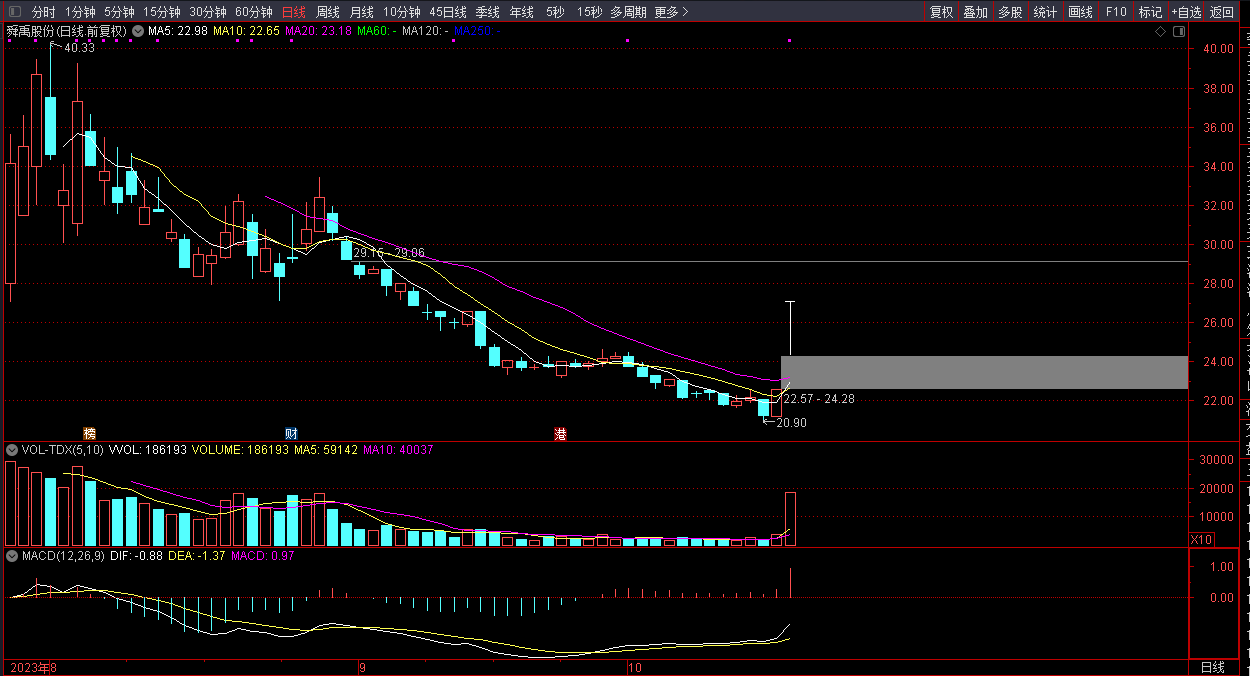Select the 60分钟 period tab
The height and width of the screenshot is (676, 1250).
[253, 13]
